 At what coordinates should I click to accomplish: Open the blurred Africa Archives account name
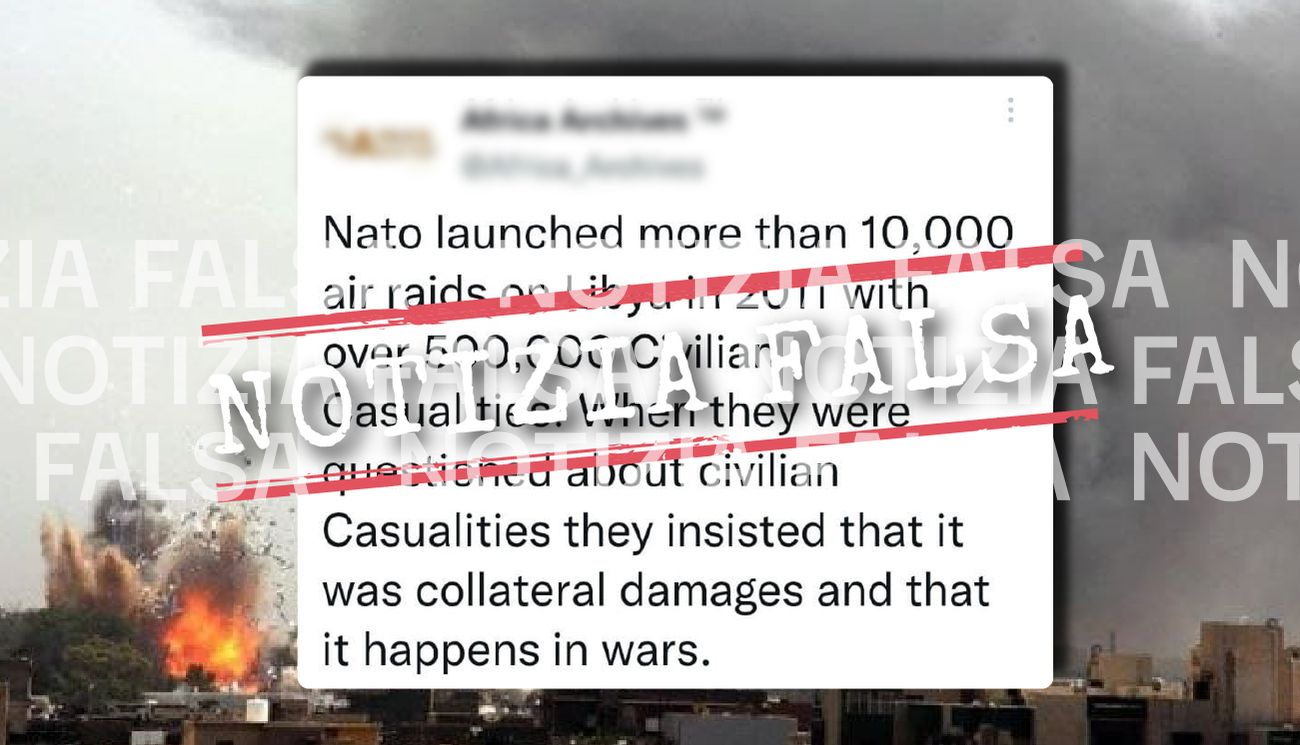(576, 120)
